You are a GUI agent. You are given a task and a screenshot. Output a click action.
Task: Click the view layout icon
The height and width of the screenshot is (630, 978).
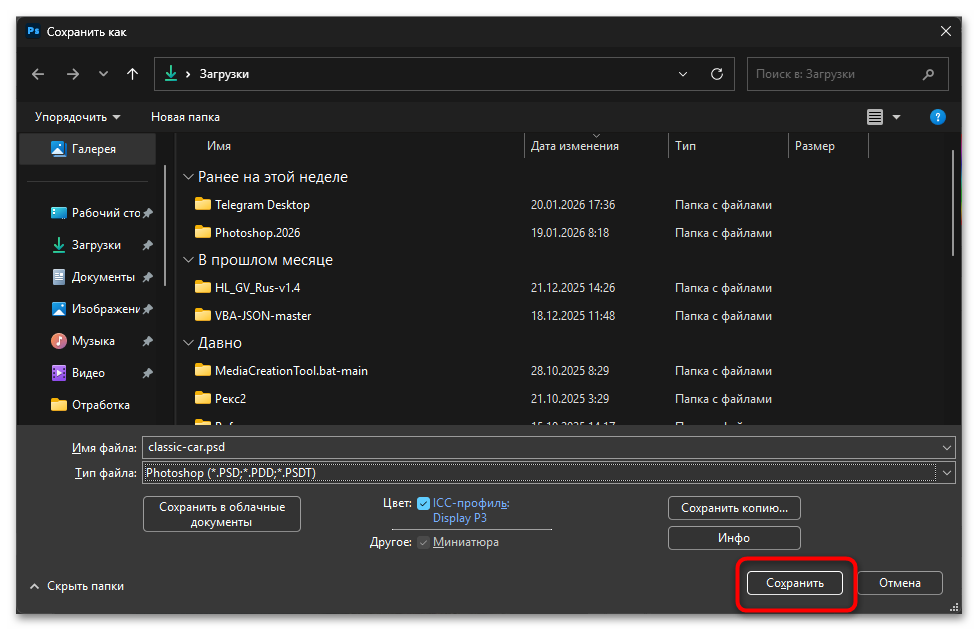(x=875, y=117)
